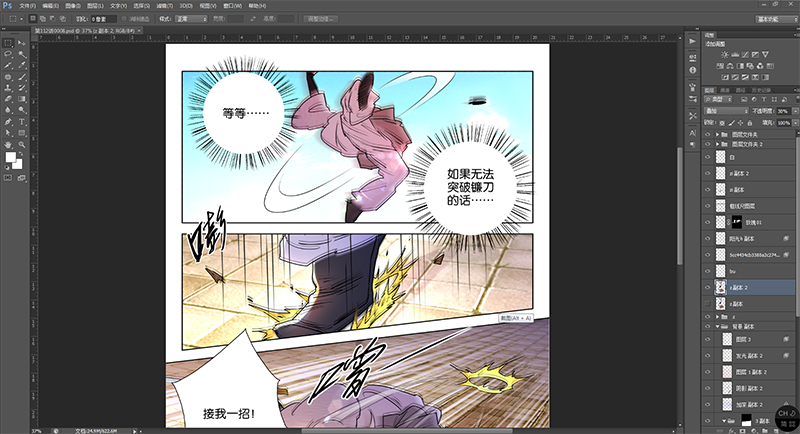
Task: Select the Gradient tool
Action: [21, 99]
